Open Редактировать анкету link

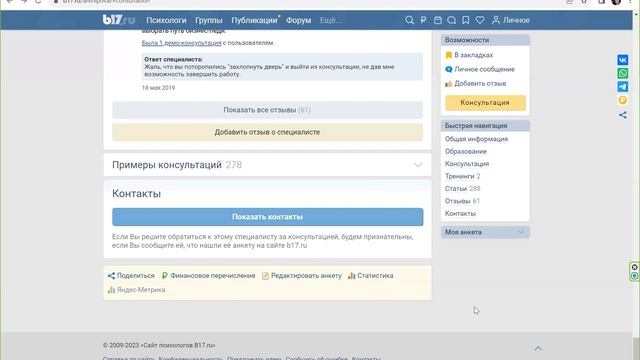point(302,276)
